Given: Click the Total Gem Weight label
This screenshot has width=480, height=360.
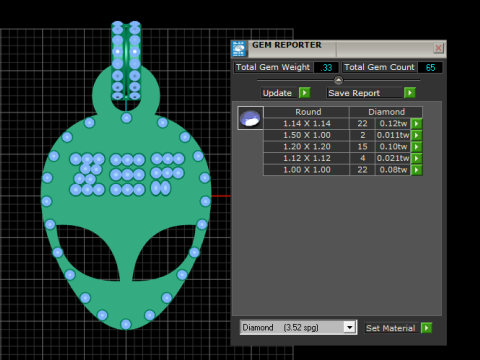Looking at the screenshot, I should pyautogui.click(x=273, y=67).
